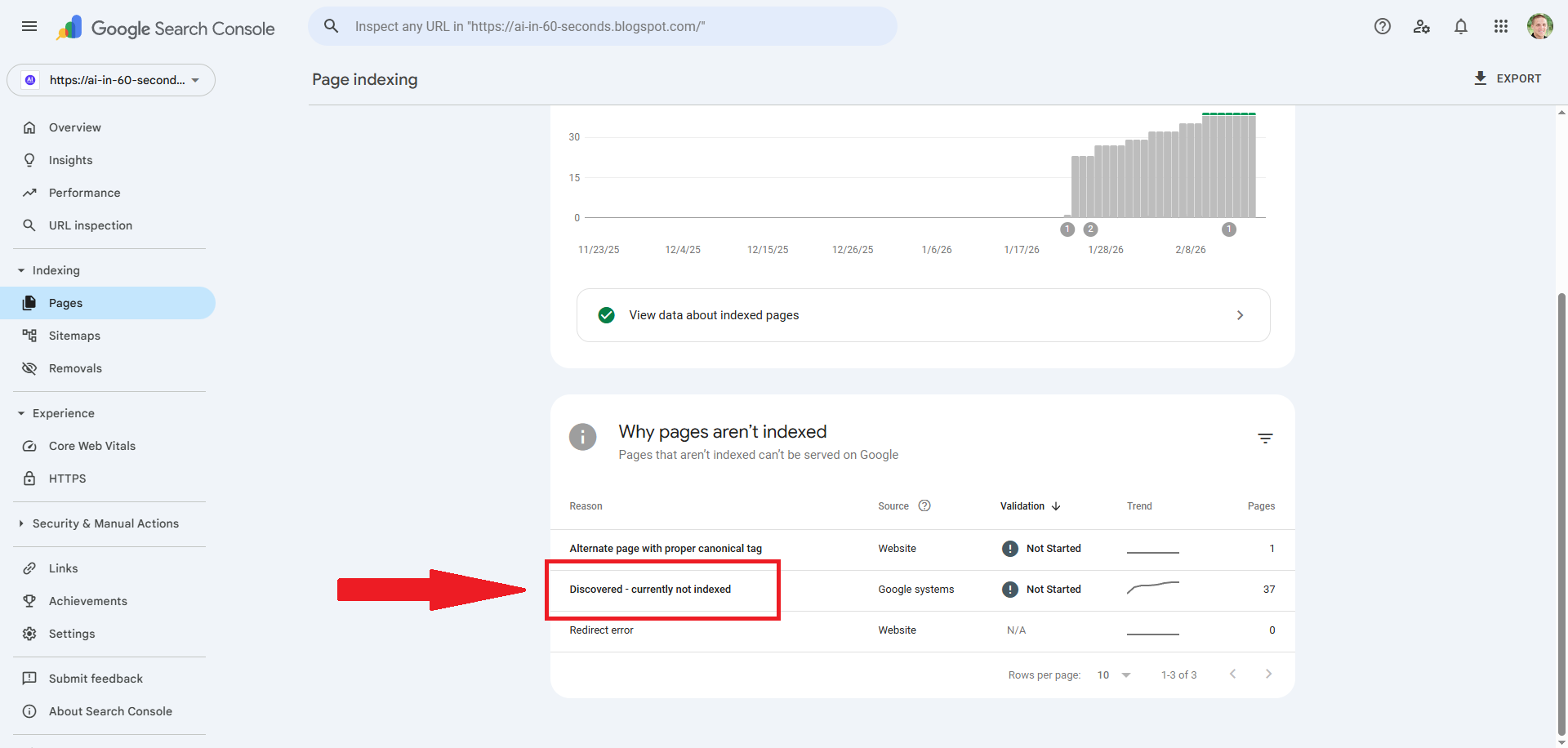The image size is (1568, 748).
Task: Open the filter icon for non-indexed reasons
Action: pyautogui.click(x=1265, y=438)
